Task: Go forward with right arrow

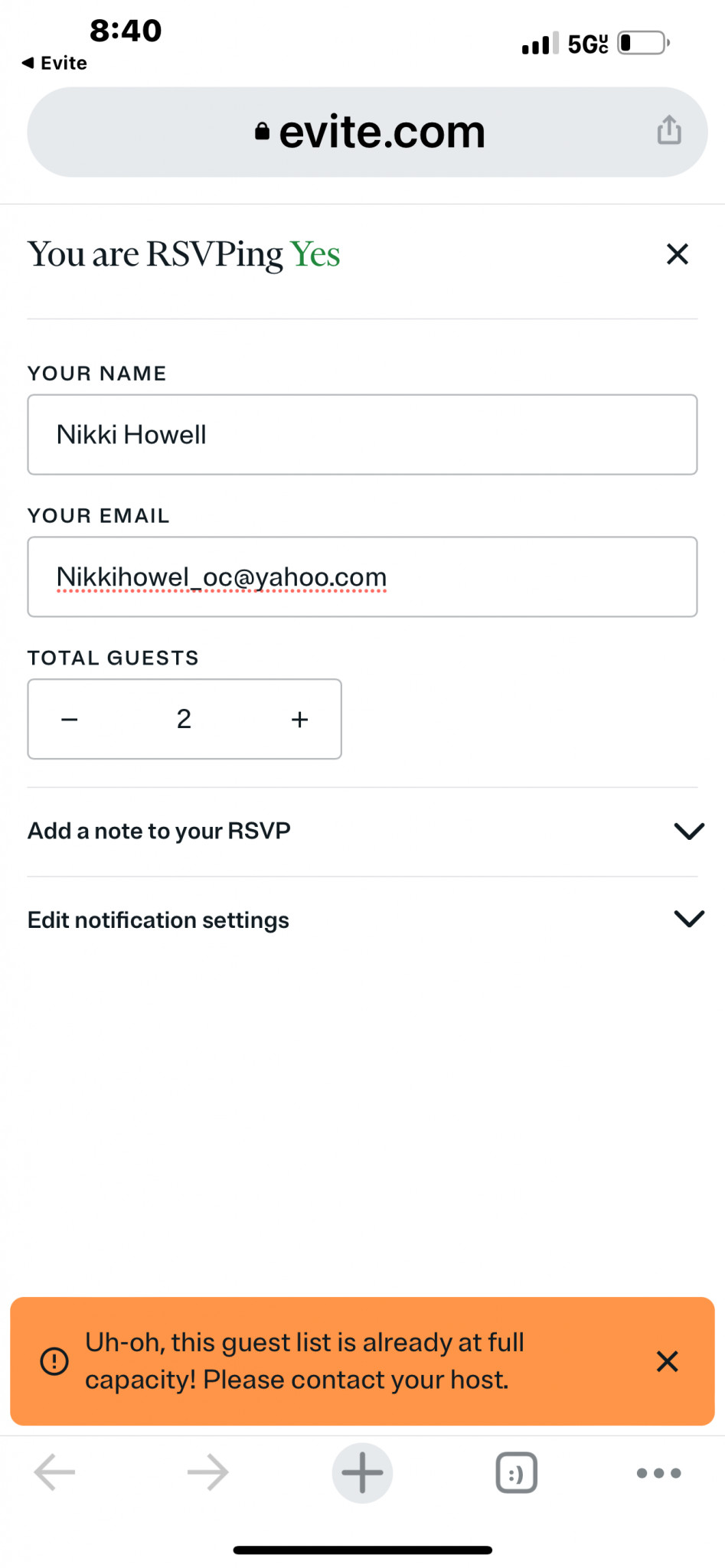Action: pyautogui.click(x=208, y=1472)
